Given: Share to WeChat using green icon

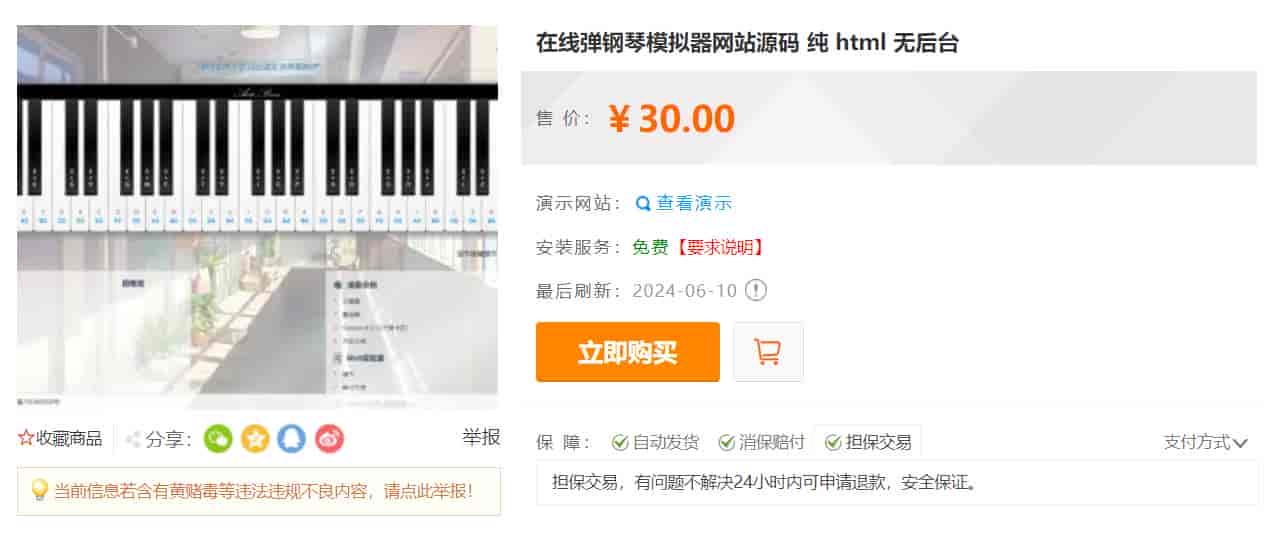Looking at the screenshot, I should pyautogui.click(x=218, y=438).
